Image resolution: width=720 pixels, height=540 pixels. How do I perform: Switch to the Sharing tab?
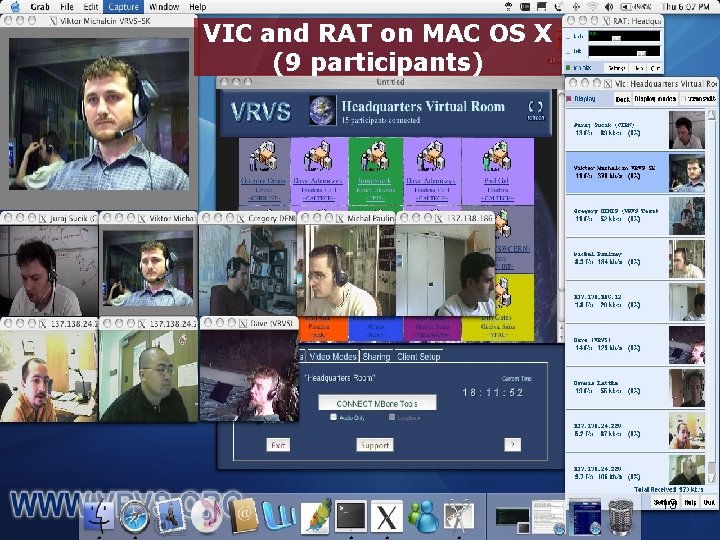[376, 356]
